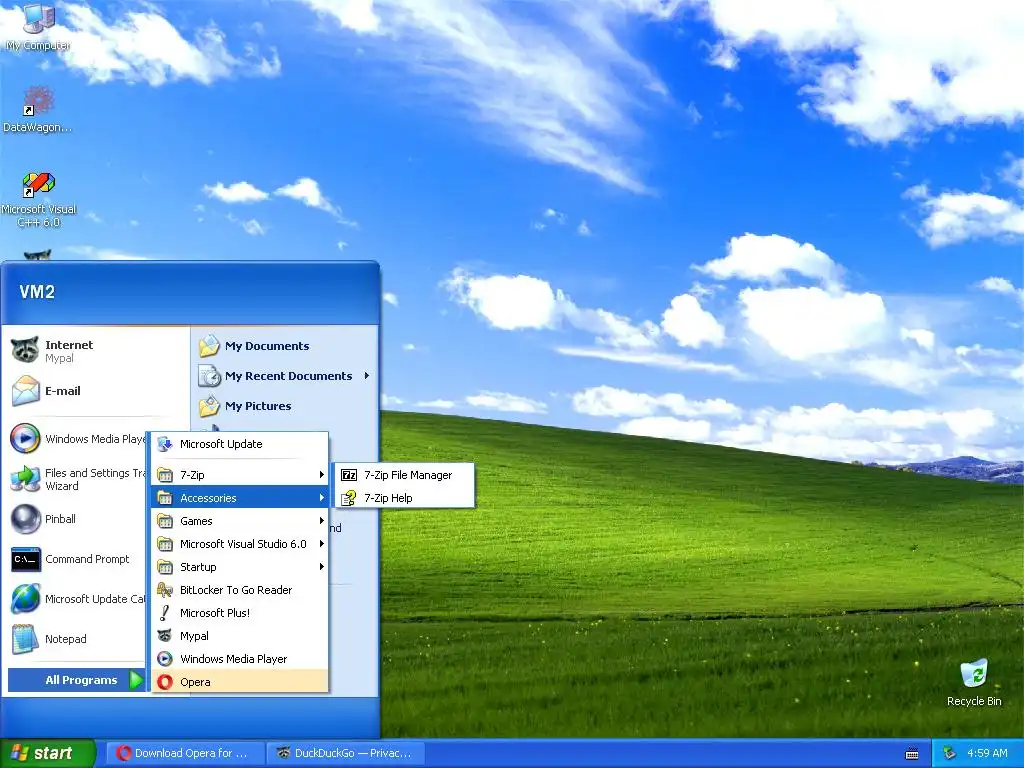1024x768 pixels.
Task: Click the Microsoft Plus! exclamation icon
Action: pos(165,613)
